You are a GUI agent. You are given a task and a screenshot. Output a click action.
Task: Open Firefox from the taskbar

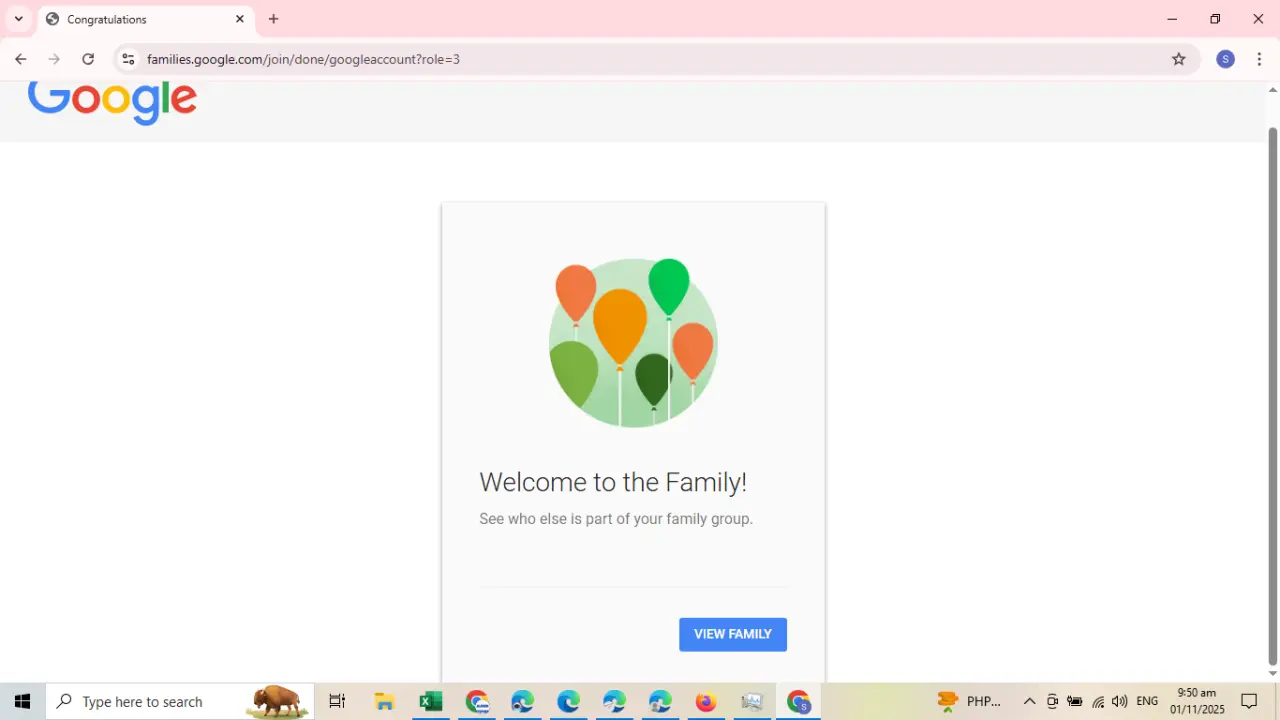pos(706,701)
